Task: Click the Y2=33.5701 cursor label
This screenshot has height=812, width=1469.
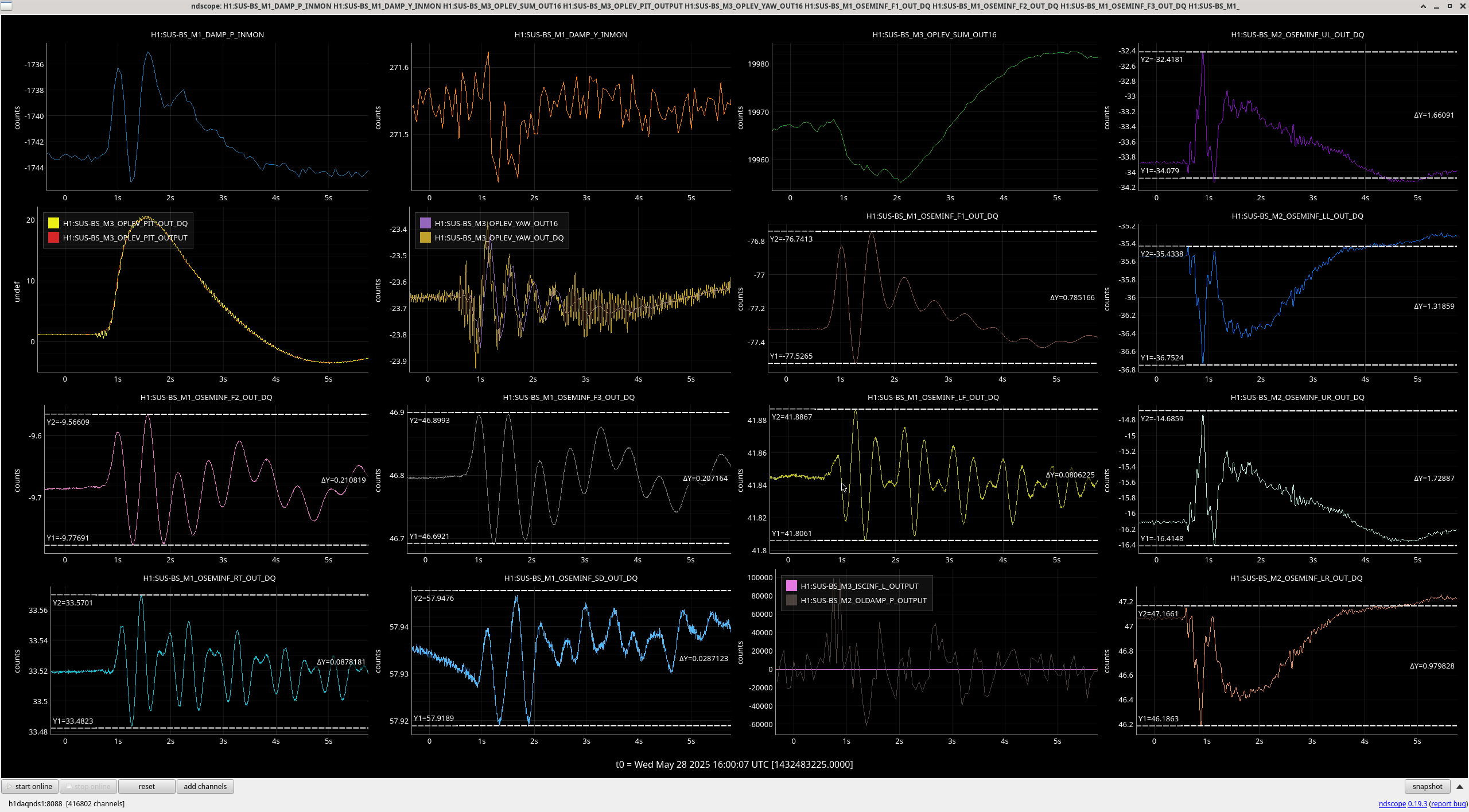Action: (x=73, y=603)
